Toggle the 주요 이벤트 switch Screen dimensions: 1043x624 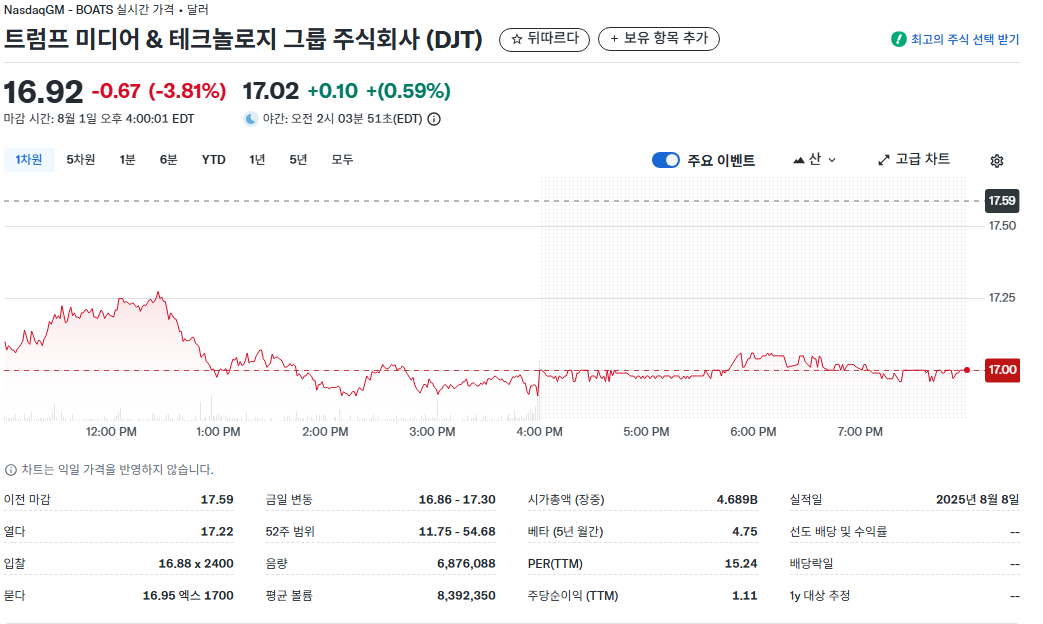[x=666, y=160]
